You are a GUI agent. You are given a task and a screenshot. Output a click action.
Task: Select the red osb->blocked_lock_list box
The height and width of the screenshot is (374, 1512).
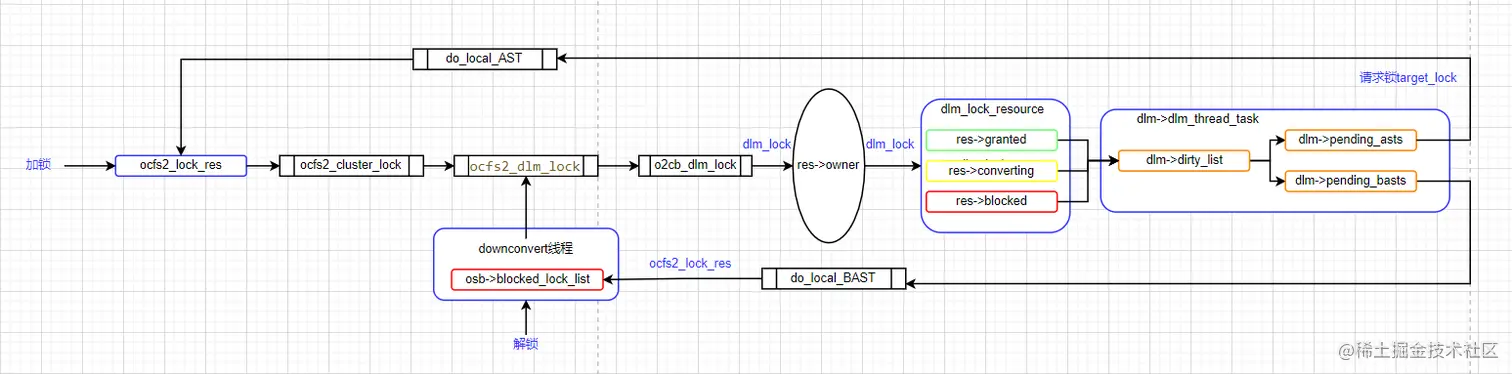(527, 279)
